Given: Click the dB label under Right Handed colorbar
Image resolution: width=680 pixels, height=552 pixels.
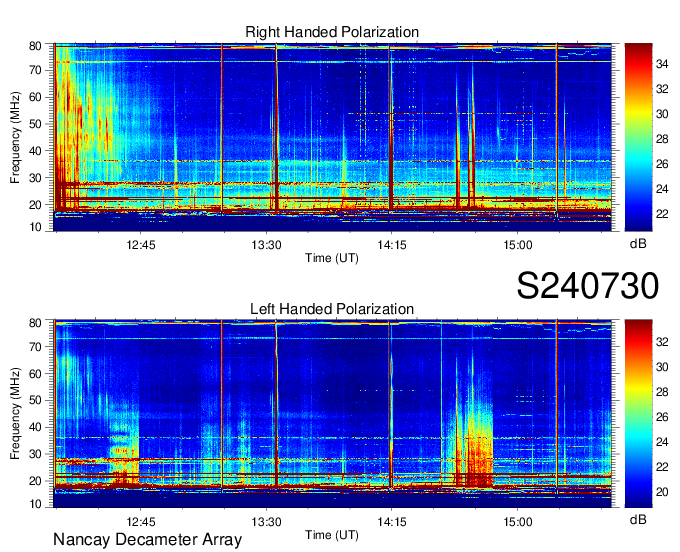Looking at the screenshot, I should coord(638,244).
